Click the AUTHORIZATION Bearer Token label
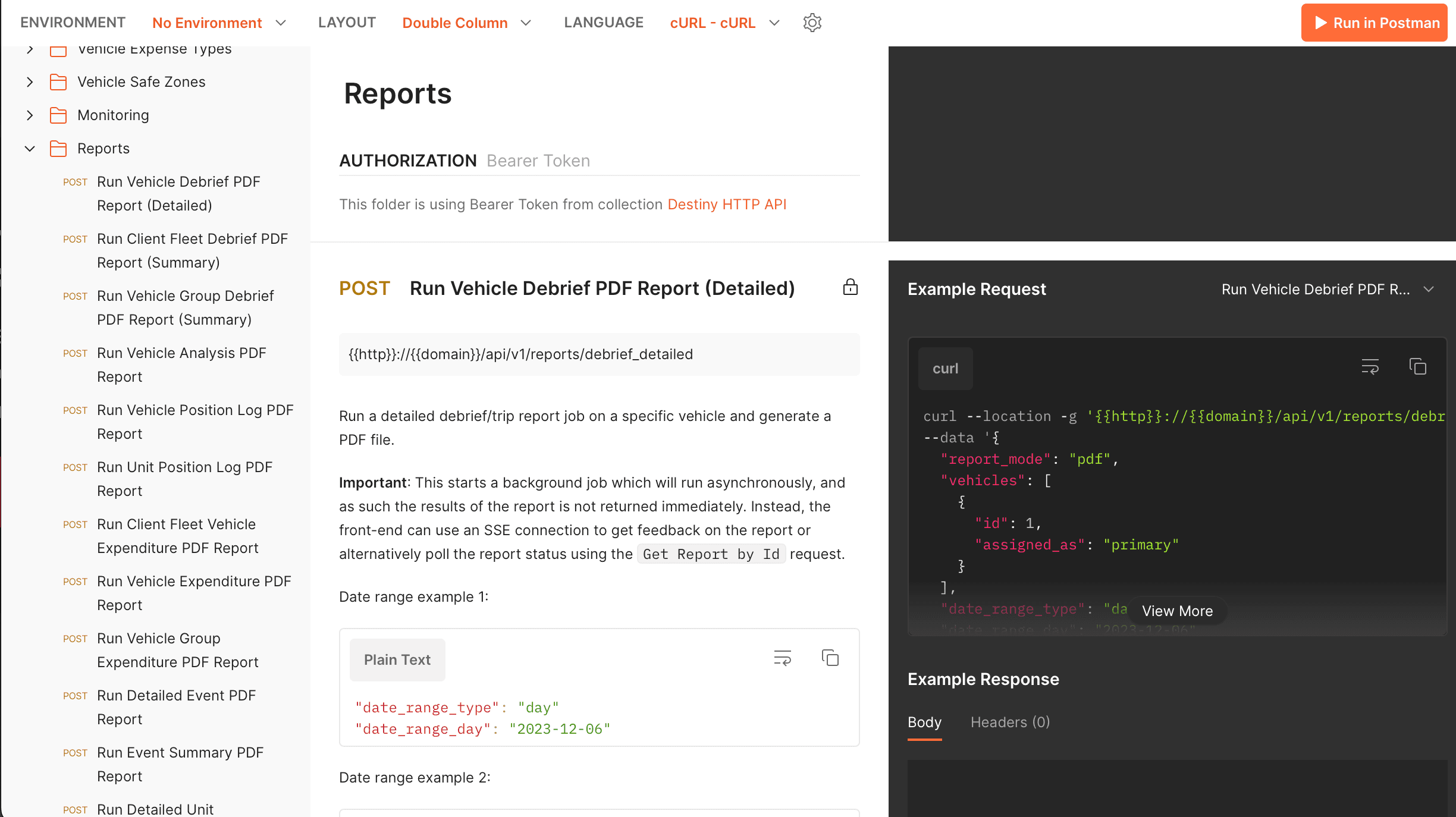 coord(465,161)
